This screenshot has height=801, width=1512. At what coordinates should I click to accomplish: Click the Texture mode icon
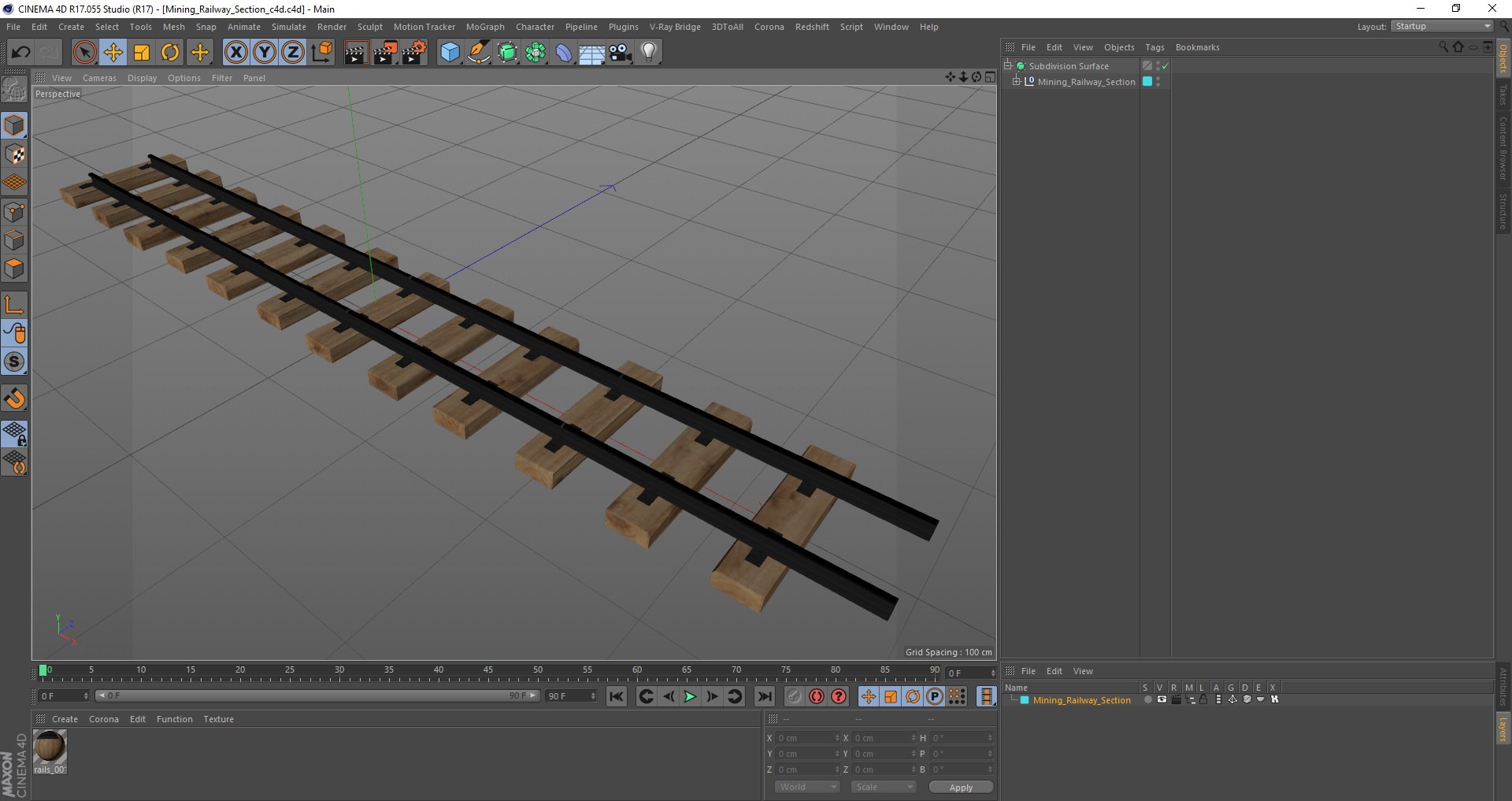14,154
